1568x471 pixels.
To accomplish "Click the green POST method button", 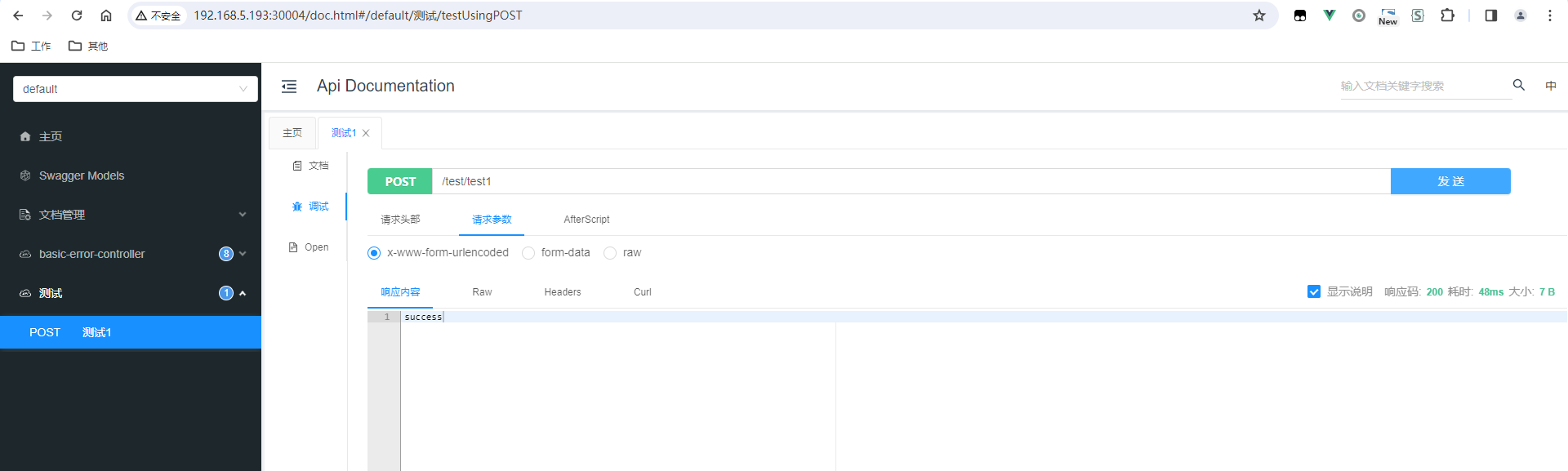I will [x=400, y=181].
